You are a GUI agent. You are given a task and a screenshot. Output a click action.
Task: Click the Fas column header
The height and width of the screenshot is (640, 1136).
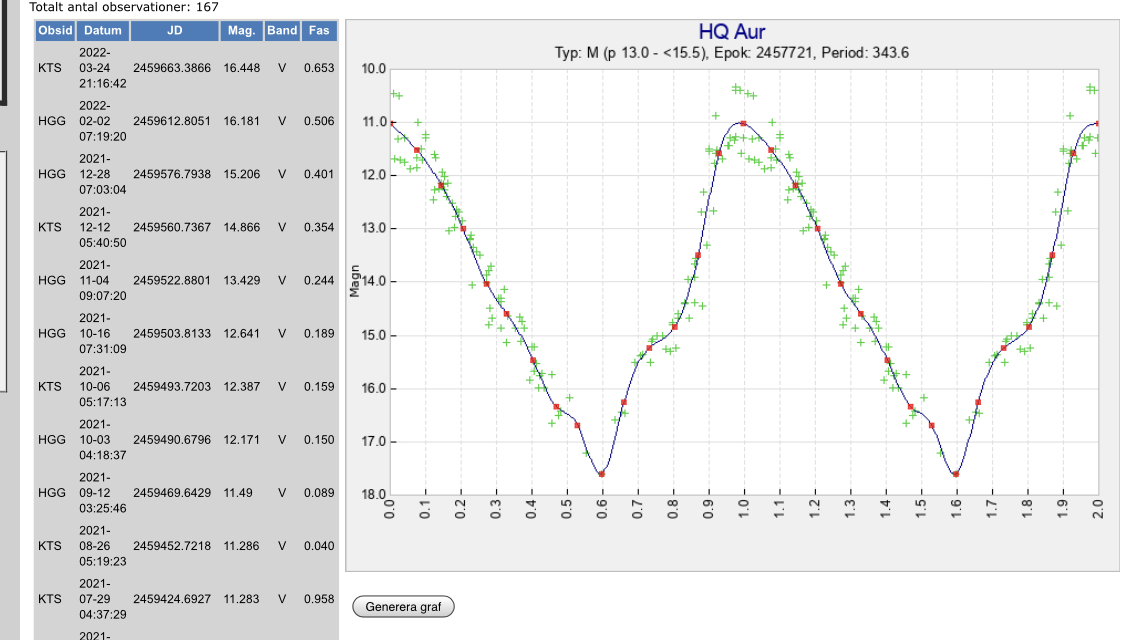(319, 31)
